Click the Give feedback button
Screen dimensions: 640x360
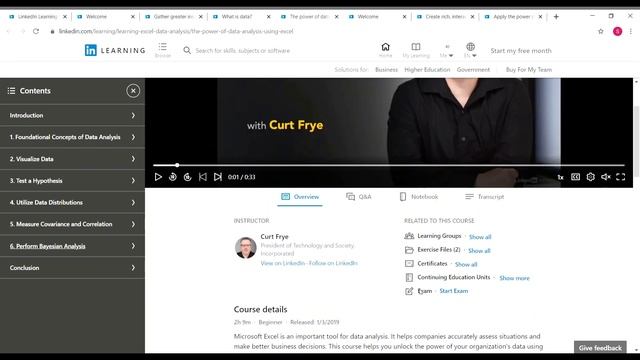coord(600,348)
